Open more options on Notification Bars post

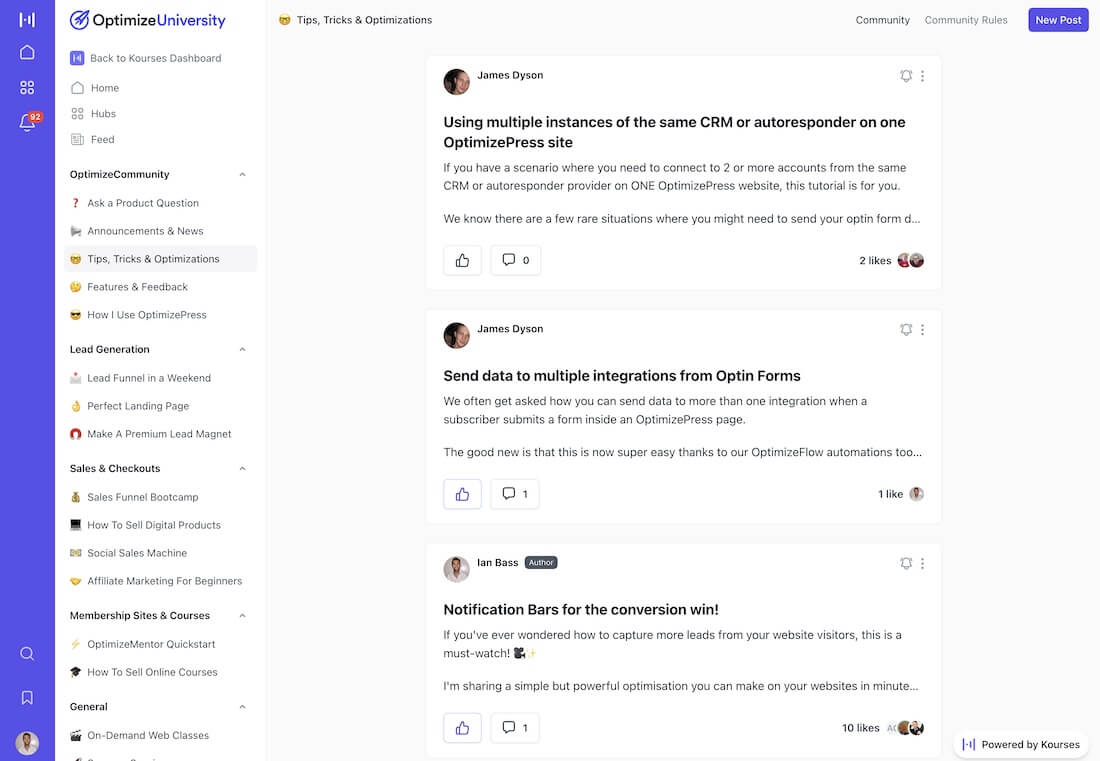[923, 563]
